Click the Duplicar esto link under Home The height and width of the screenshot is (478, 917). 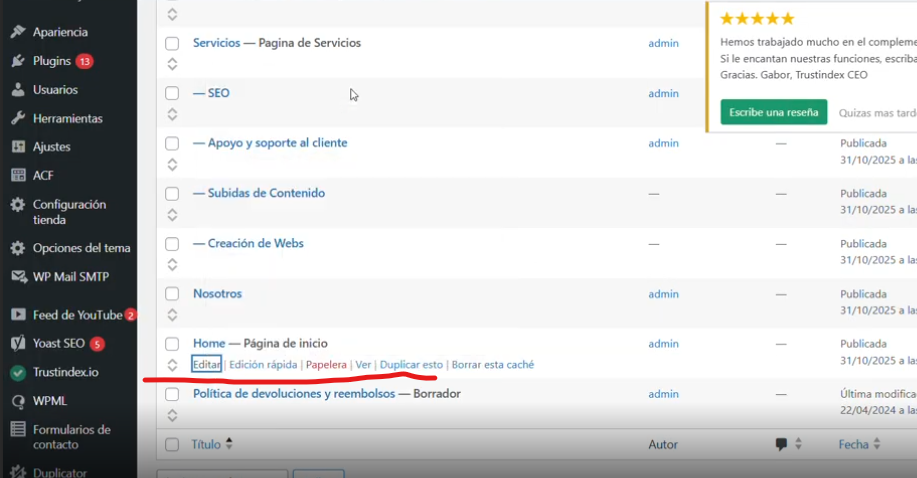pyautogui.click(x=411, y=365)
